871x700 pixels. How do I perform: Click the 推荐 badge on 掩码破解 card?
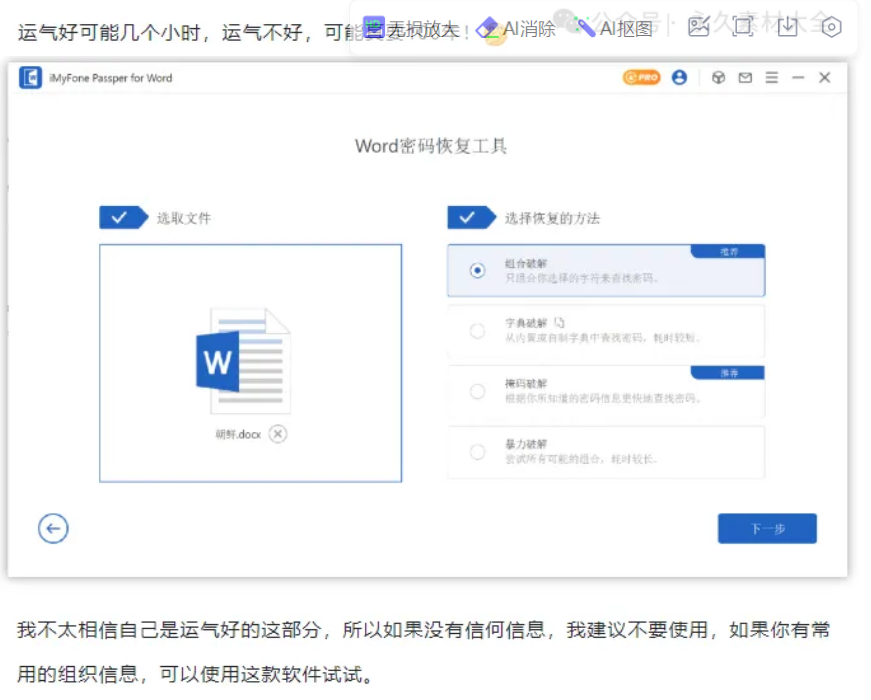point(728,373)
